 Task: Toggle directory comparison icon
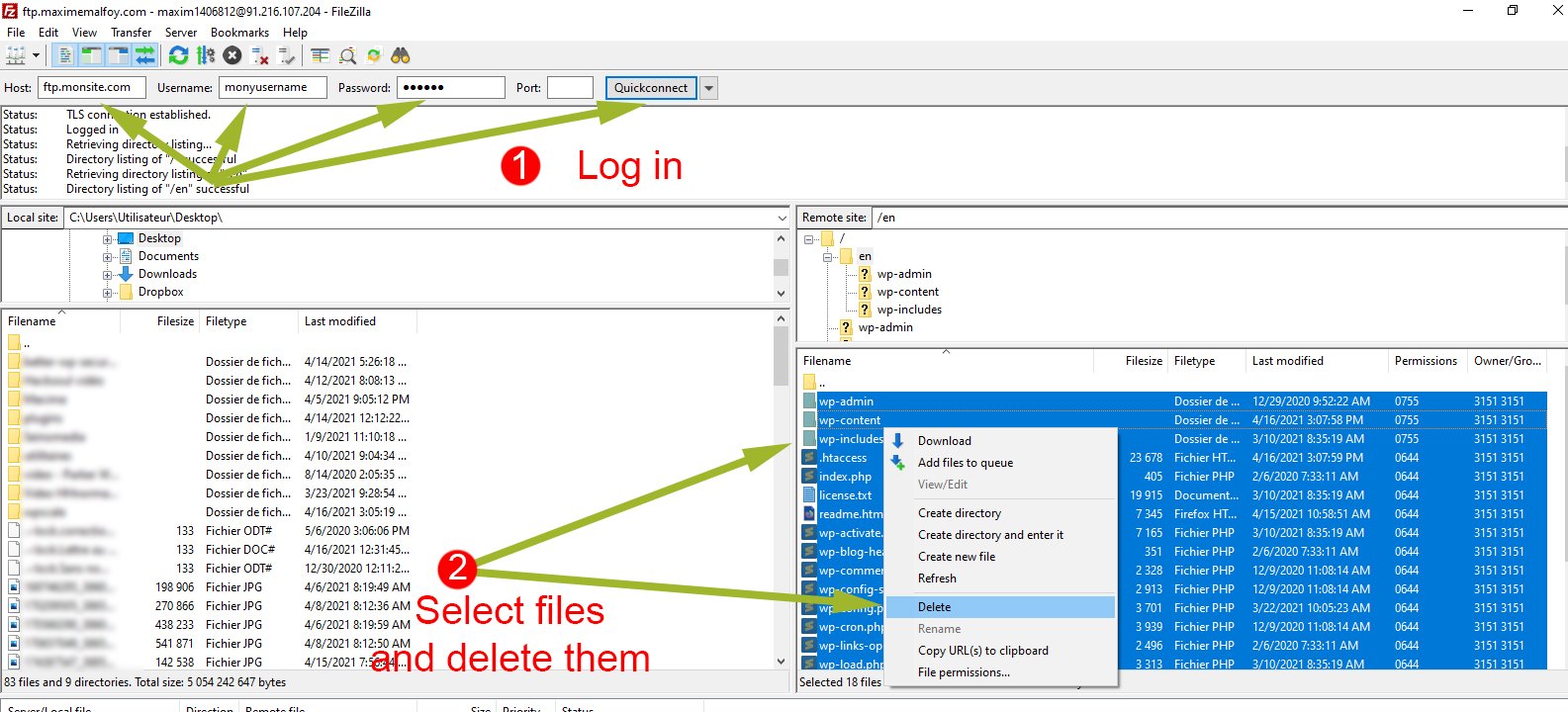pos(347,55)
